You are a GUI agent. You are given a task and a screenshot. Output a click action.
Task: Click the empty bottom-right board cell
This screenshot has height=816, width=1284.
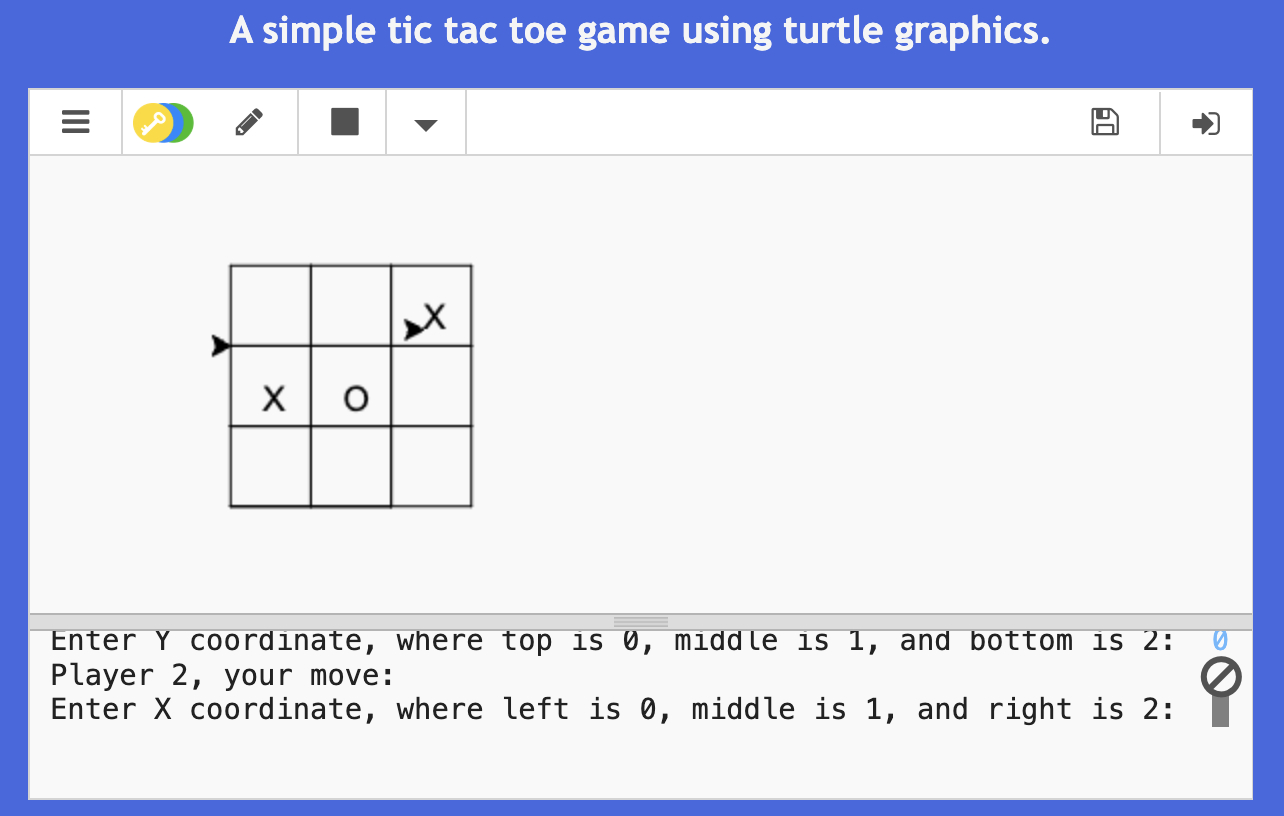click(431, 466)
